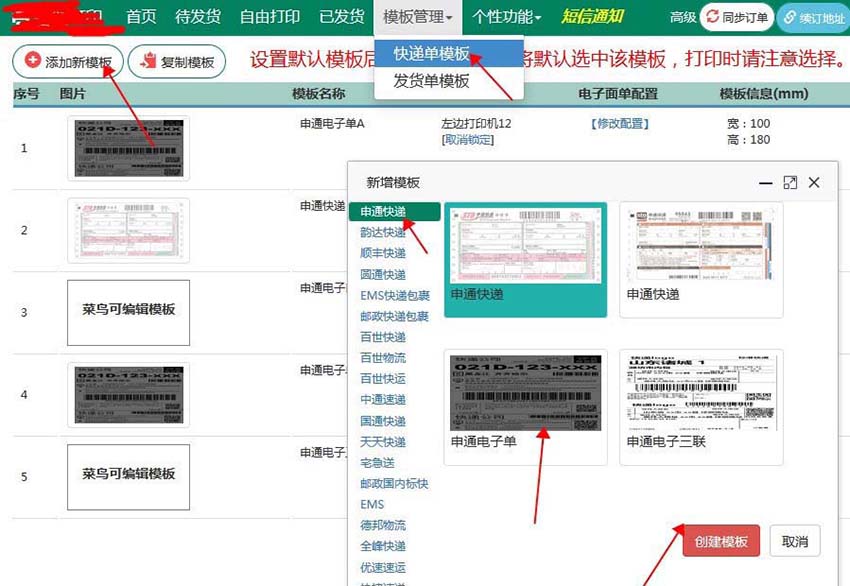
Task: Open 短信通知 in the top bar
Action: [592, 17]
